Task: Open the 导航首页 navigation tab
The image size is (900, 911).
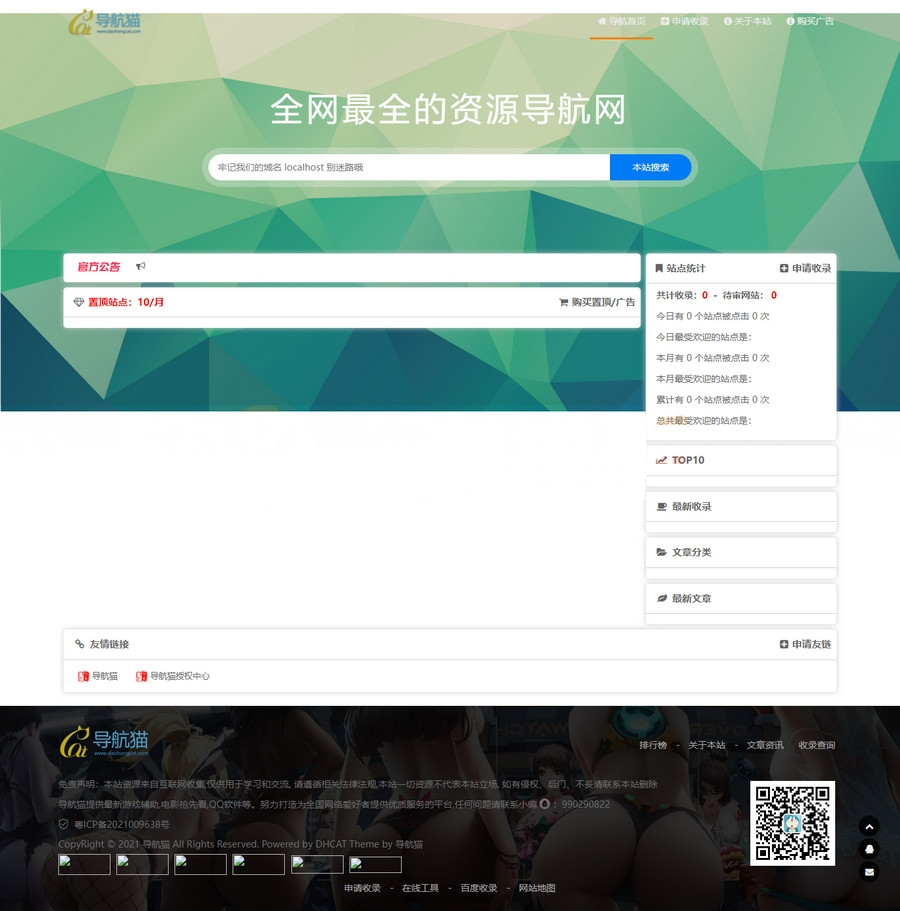Action: (x=621, y=21)
